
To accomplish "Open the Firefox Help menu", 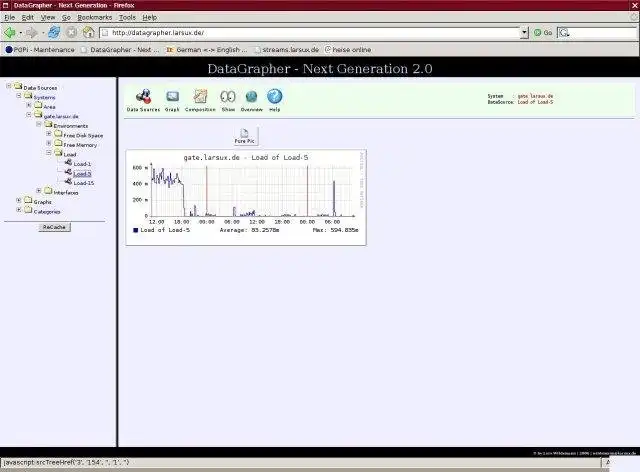I will pyautogui.click(x=149, y=17).
